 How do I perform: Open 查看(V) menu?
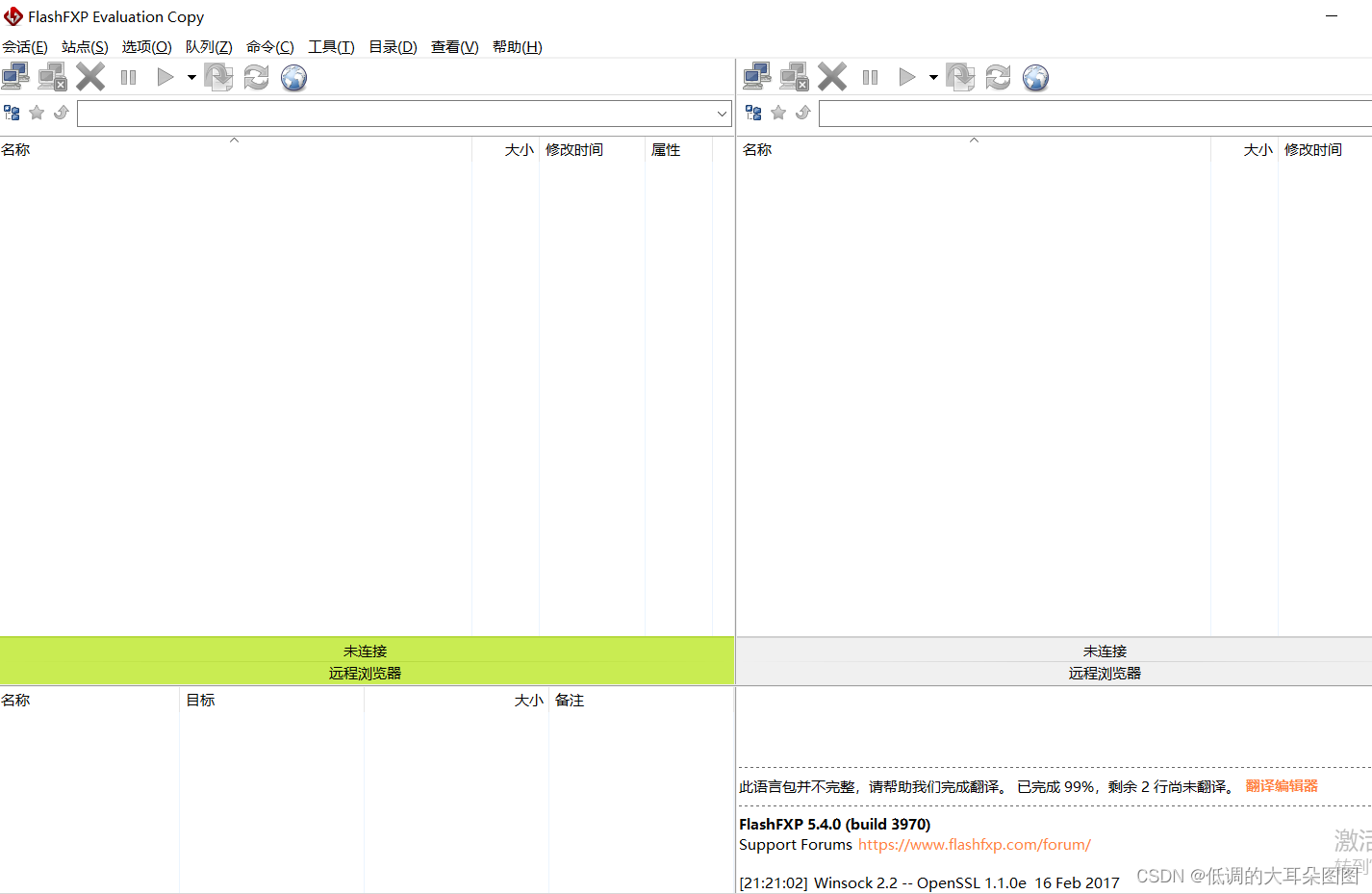455,46
